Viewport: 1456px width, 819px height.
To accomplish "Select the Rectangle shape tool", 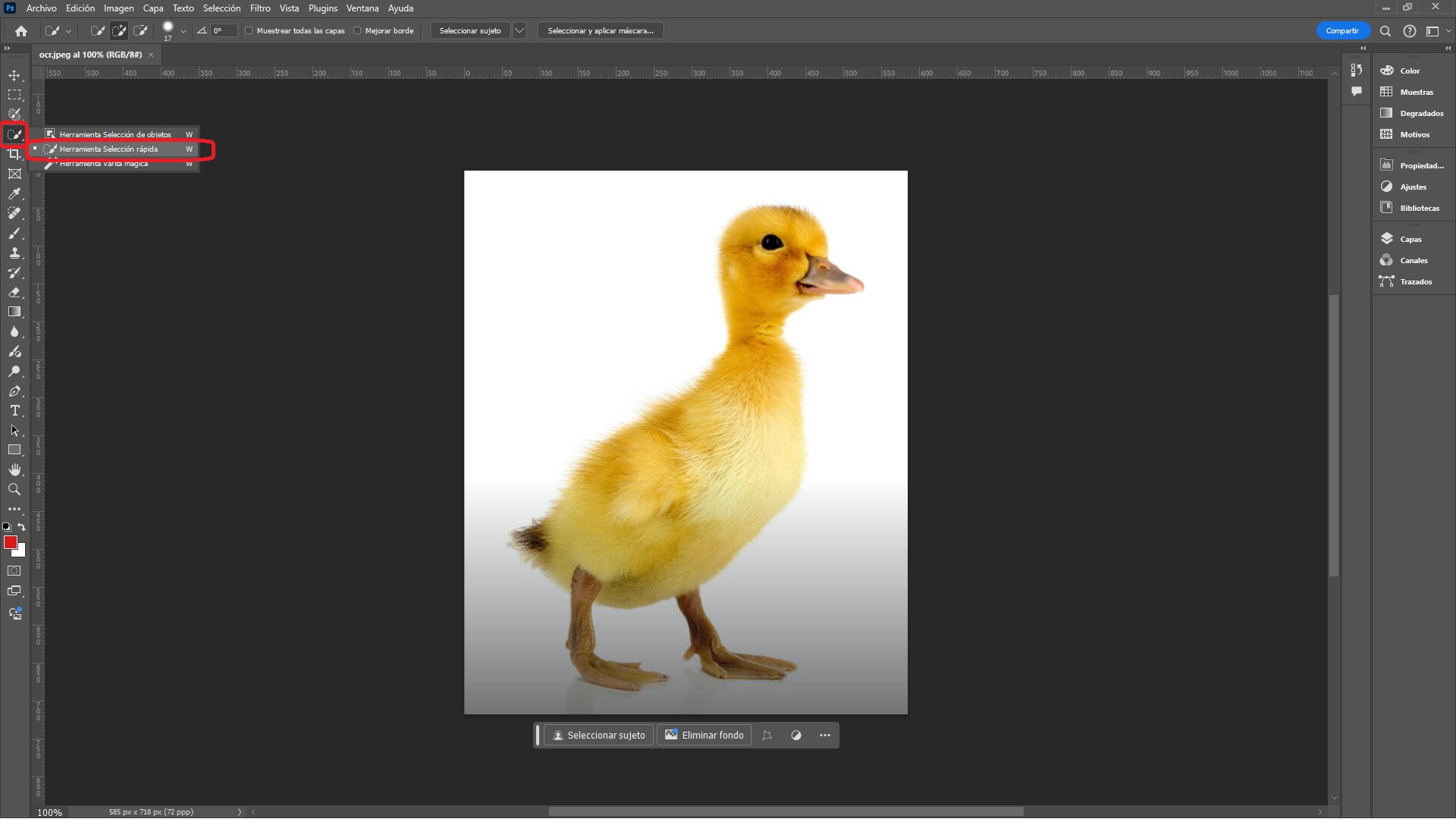I will (14, 450).
